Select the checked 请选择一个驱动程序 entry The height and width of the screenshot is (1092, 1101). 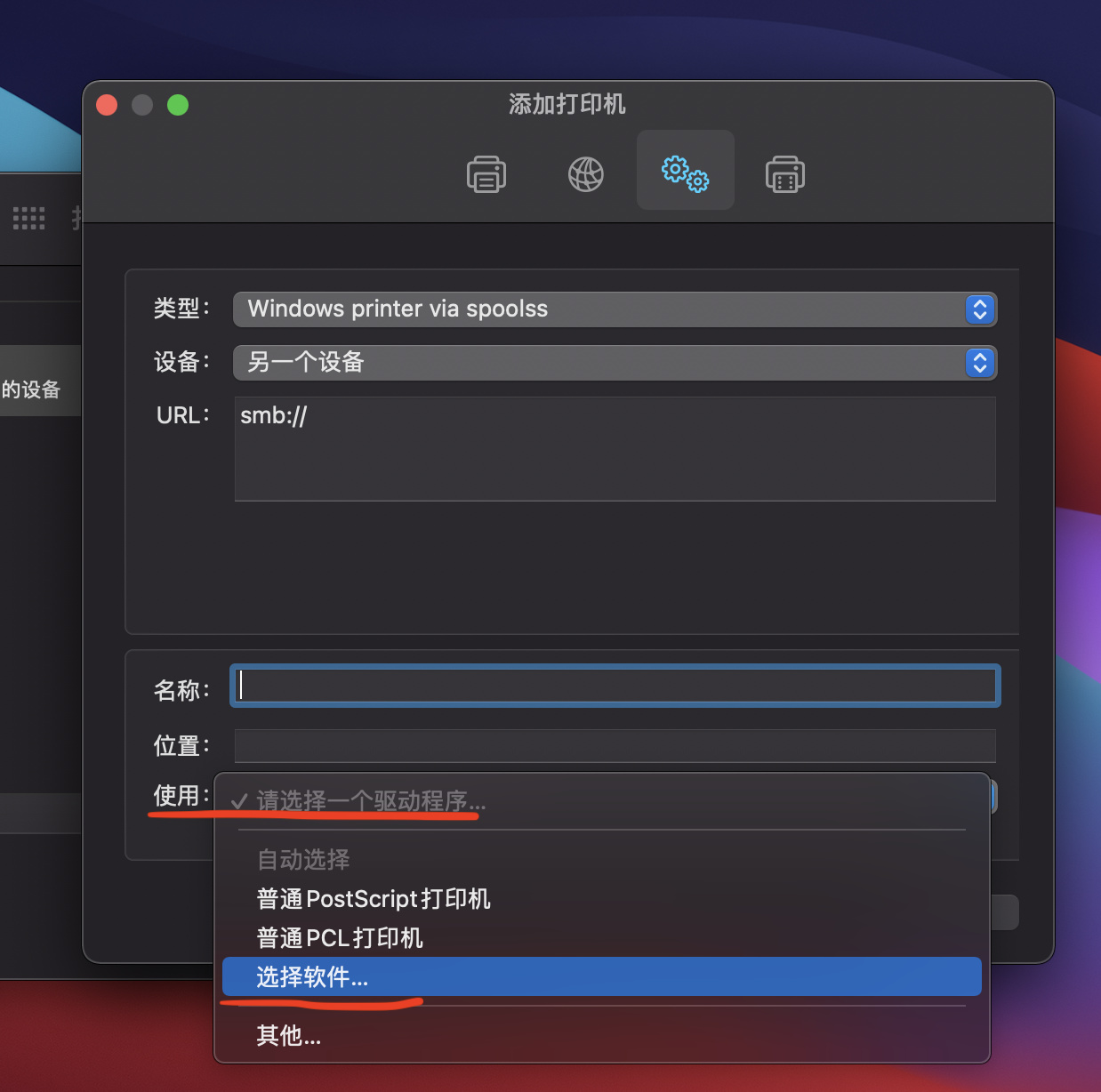click(354, 800)
